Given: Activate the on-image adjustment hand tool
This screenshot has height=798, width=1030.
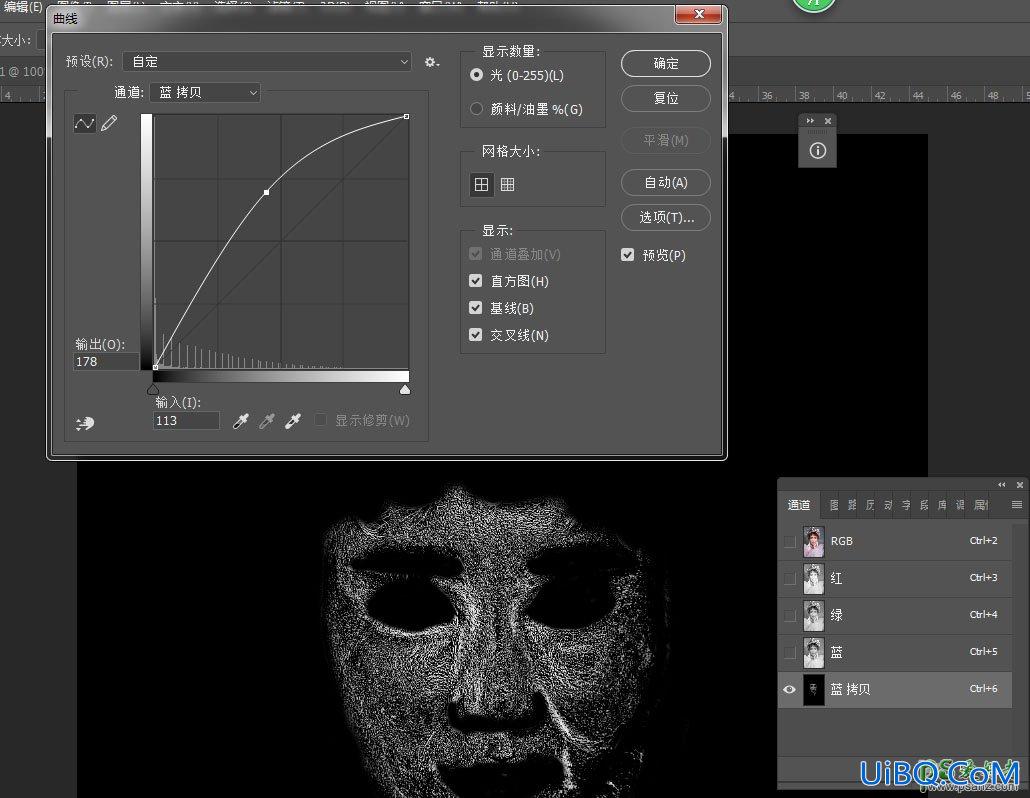Looking at the screenshot, I should (x=85, y=424).
